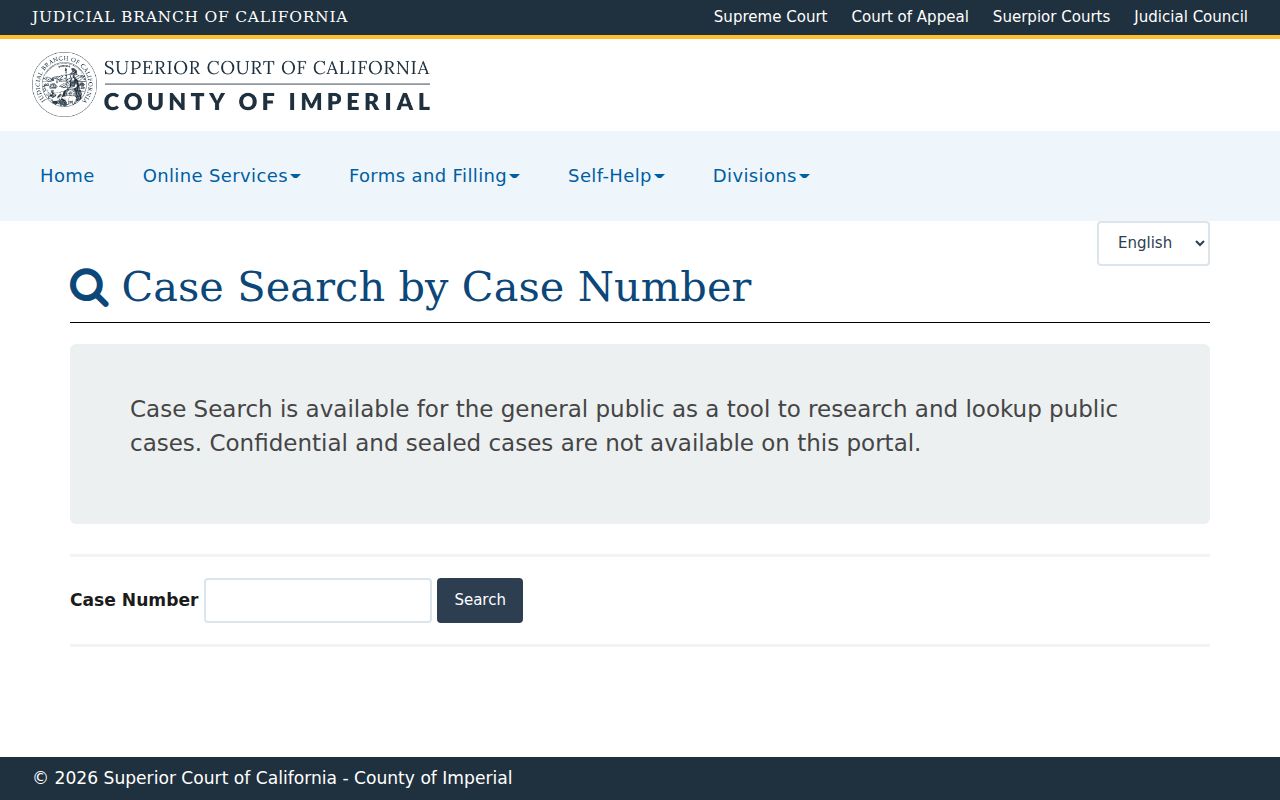Click the Search button
Viewport: 1280px width, 800px height.
coord(480,600)
